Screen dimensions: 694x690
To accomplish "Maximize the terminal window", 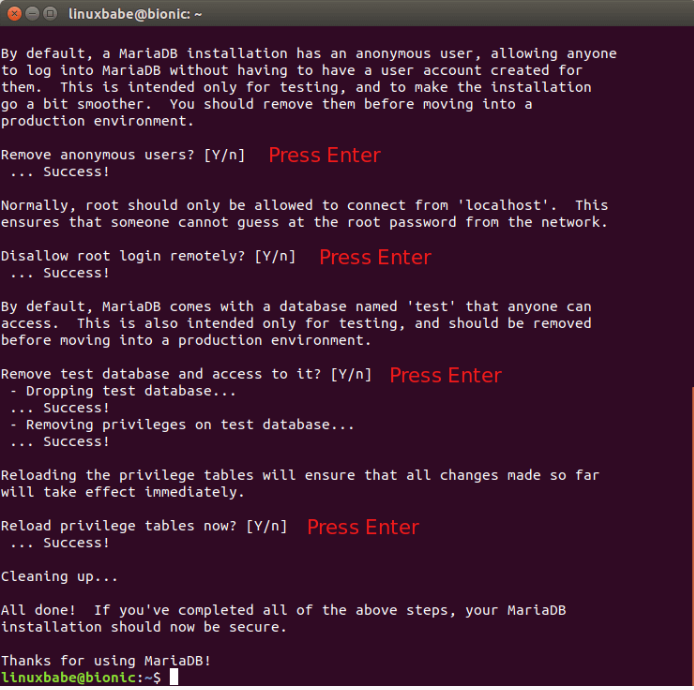I will 50,14.
